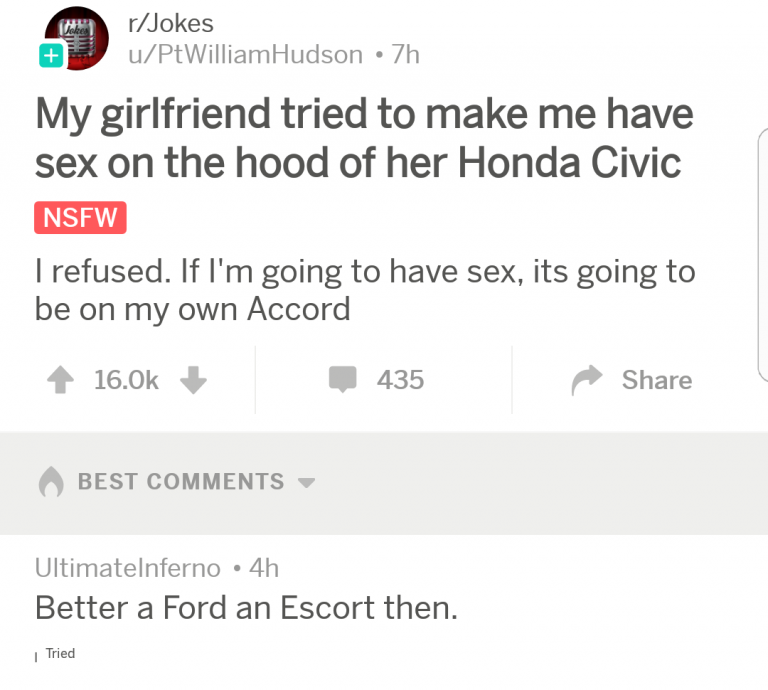
Task: Click the Share button label
Action: click(657, 380)
